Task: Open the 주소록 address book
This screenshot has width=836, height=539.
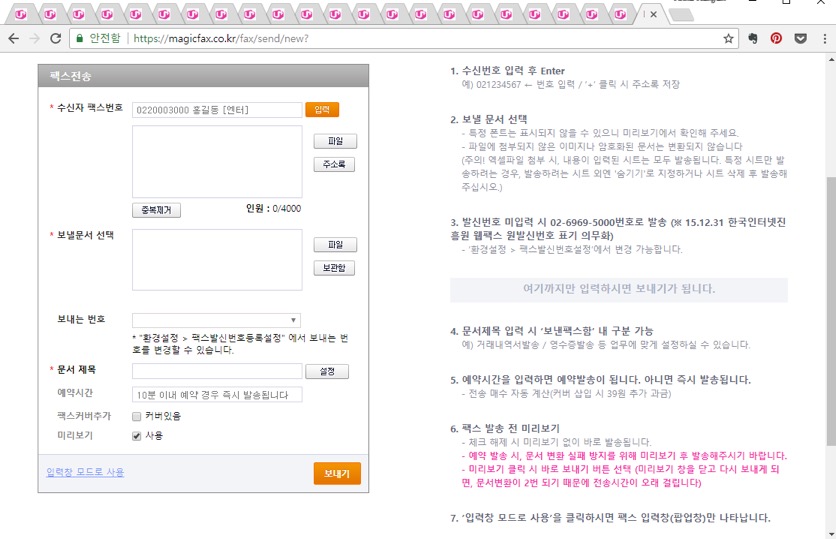Action: pos(334,164)
